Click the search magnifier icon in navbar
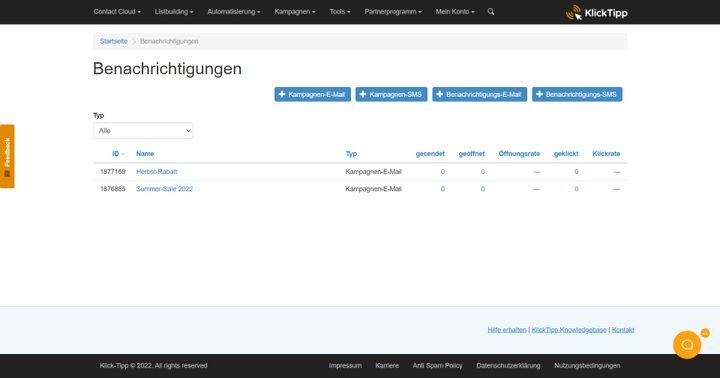 pyautogui.click(x=491, y=11)
